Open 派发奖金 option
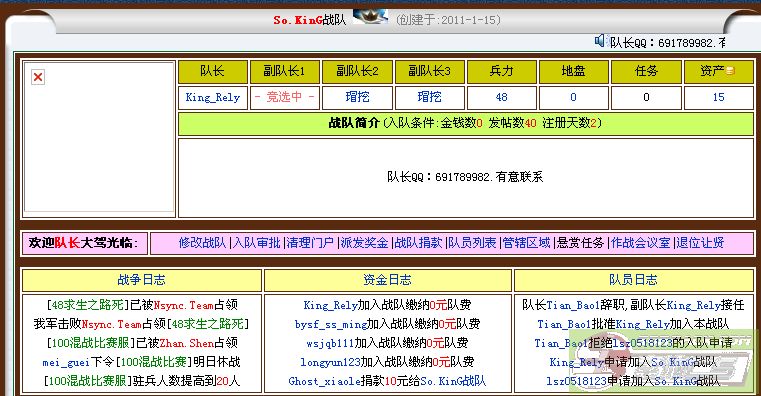 click(x=364, y=243)
